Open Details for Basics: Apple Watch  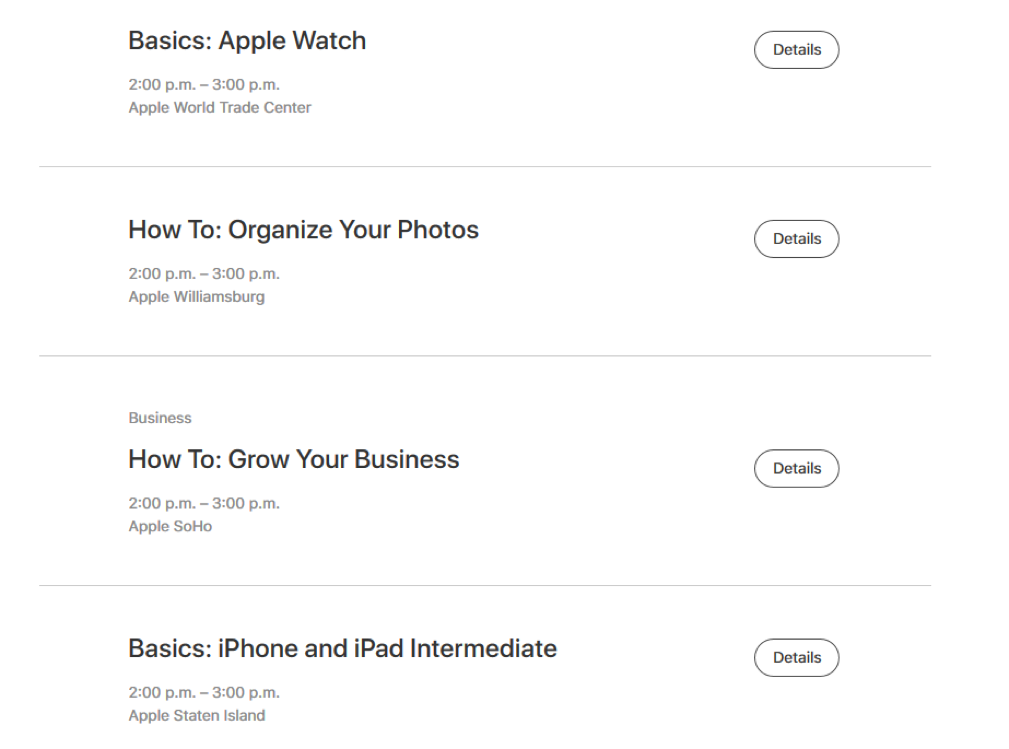pyautogui.click(x=796, y=50)
